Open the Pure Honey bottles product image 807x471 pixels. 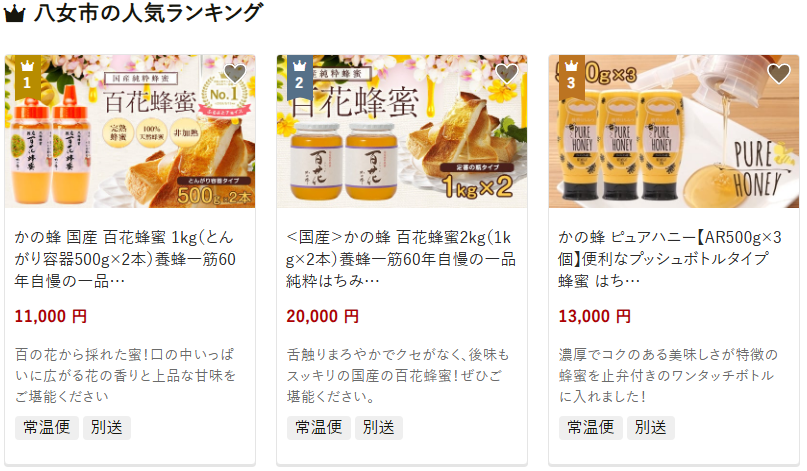coord(674,131)
